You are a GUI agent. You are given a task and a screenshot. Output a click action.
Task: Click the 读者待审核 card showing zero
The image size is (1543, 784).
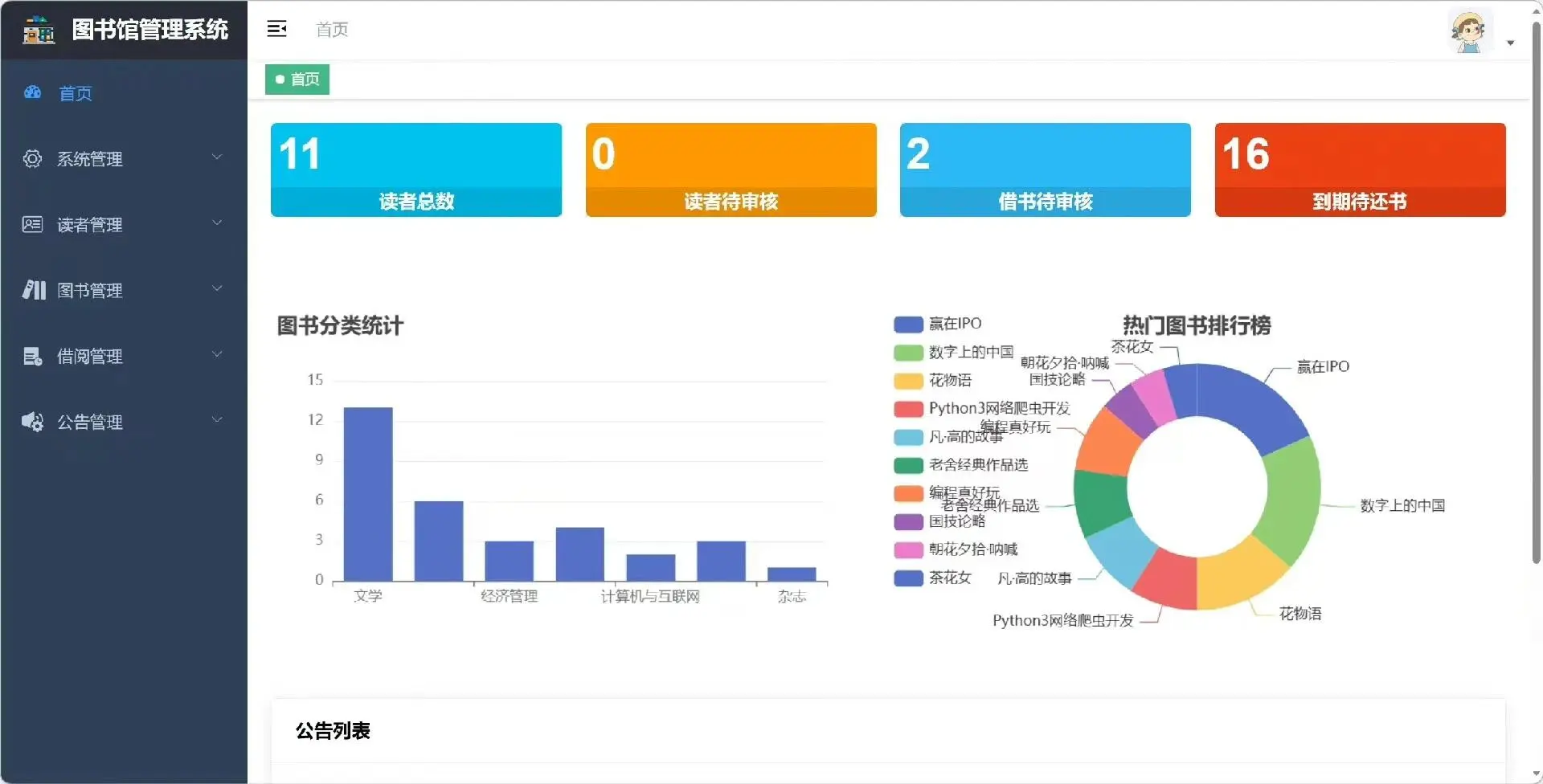[731, 169]
